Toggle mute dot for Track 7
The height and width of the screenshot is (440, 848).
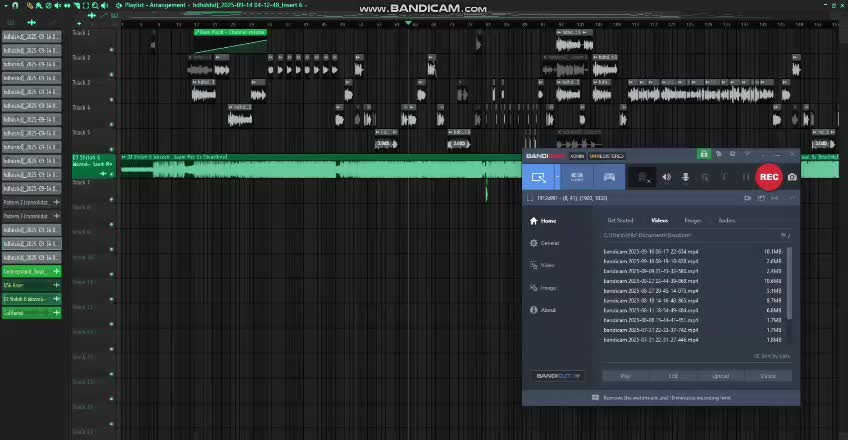pos(111,199)
